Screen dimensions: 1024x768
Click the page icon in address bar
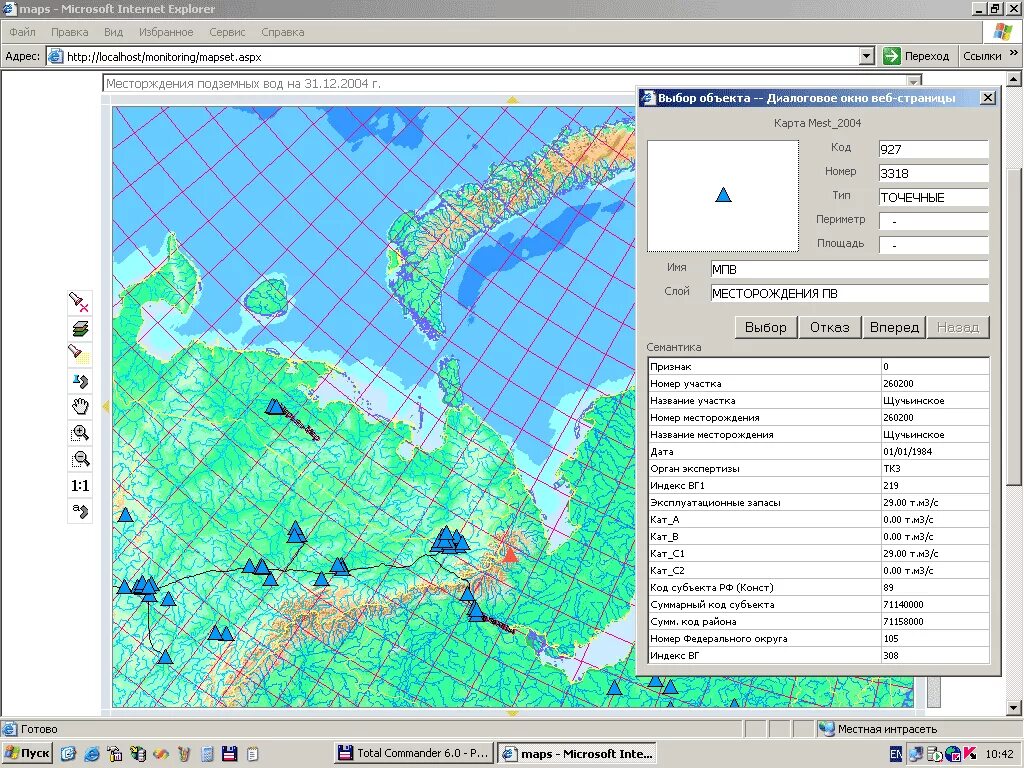click(x=56, y=57)
